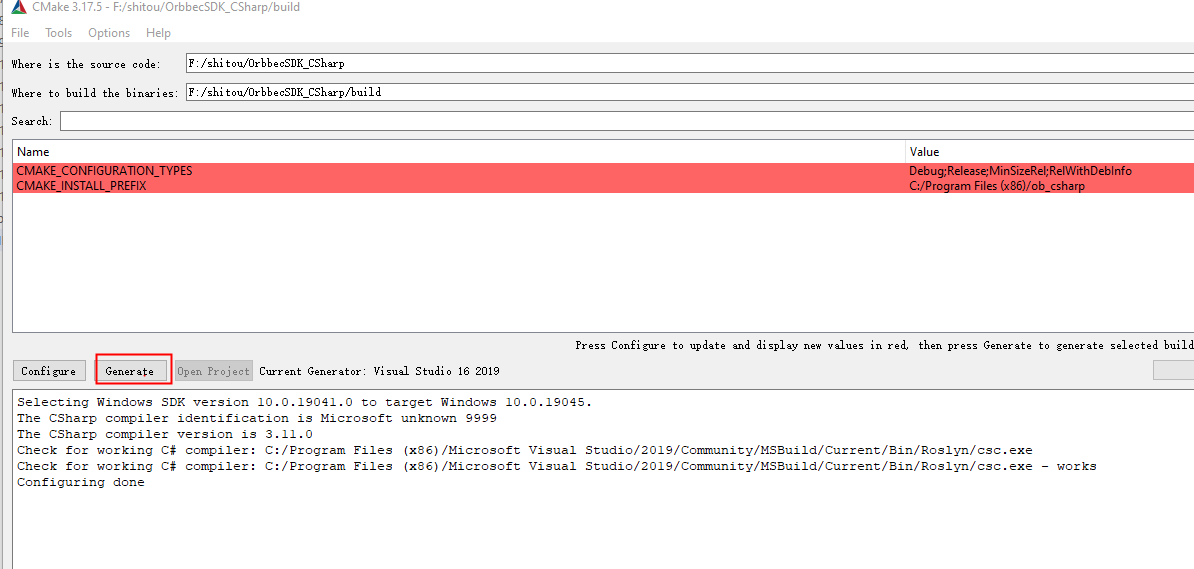Focus the source code path field

[690, 63]
